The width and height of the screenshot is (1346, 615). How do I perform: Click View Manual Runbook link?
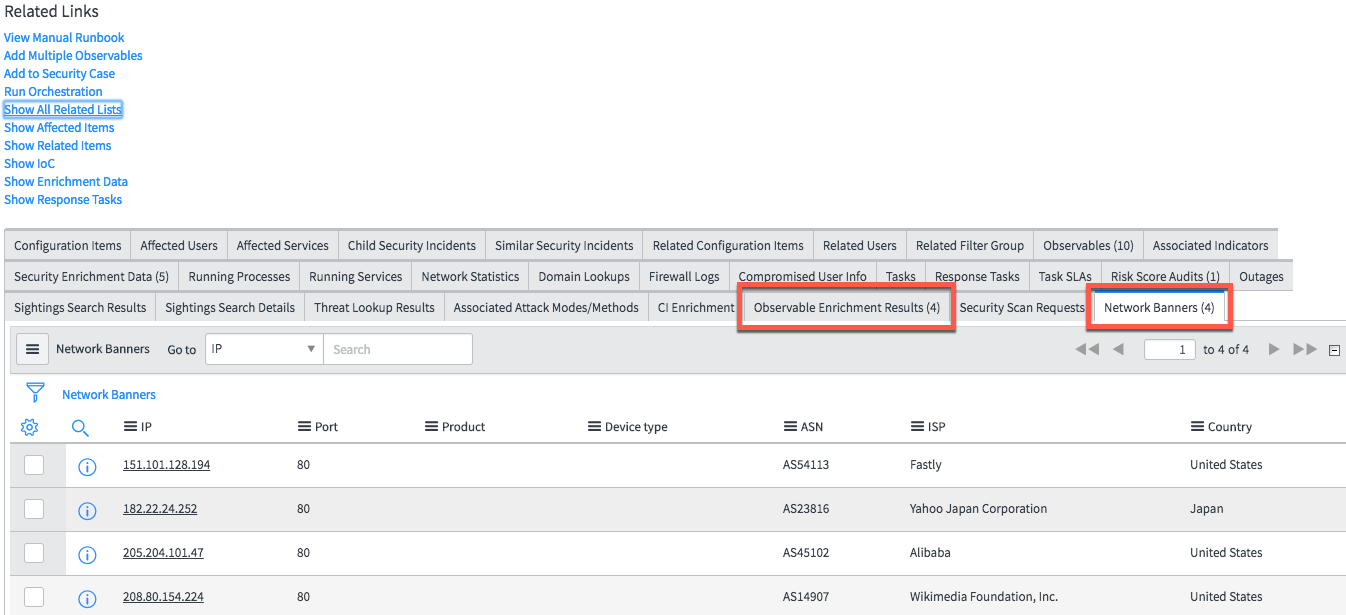[x=64, y=38]
